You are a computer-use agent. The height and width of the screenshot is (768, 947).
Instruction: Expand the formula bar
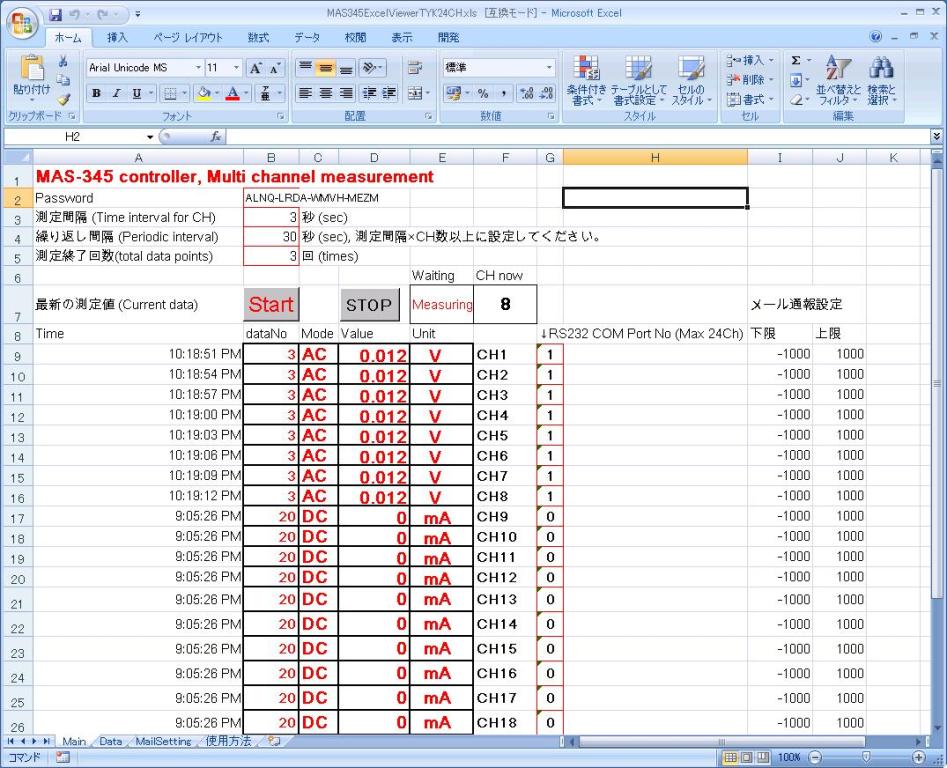tap(936, 136)
